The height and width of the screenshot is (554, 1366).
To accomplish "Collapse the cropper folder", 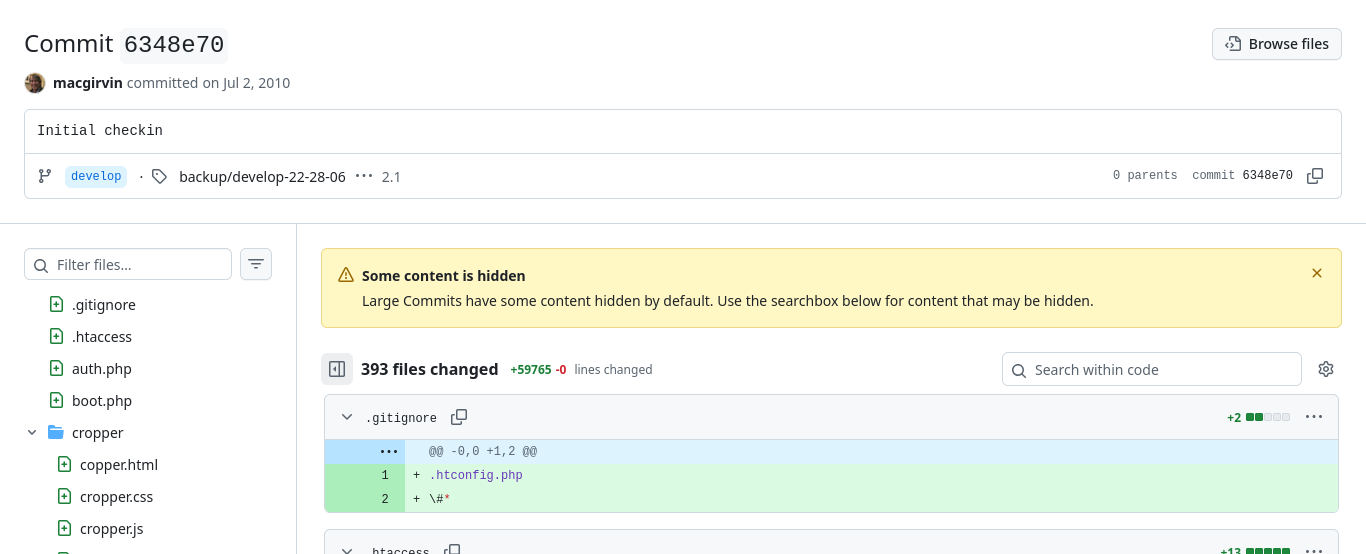I will coord(32,433).
